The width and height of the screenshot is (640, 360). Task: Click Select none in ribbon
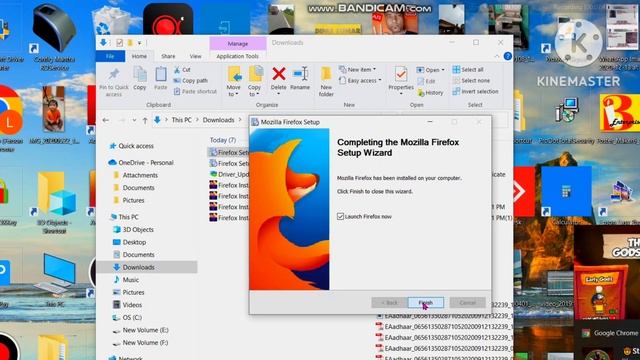click(x=471, y=80)
